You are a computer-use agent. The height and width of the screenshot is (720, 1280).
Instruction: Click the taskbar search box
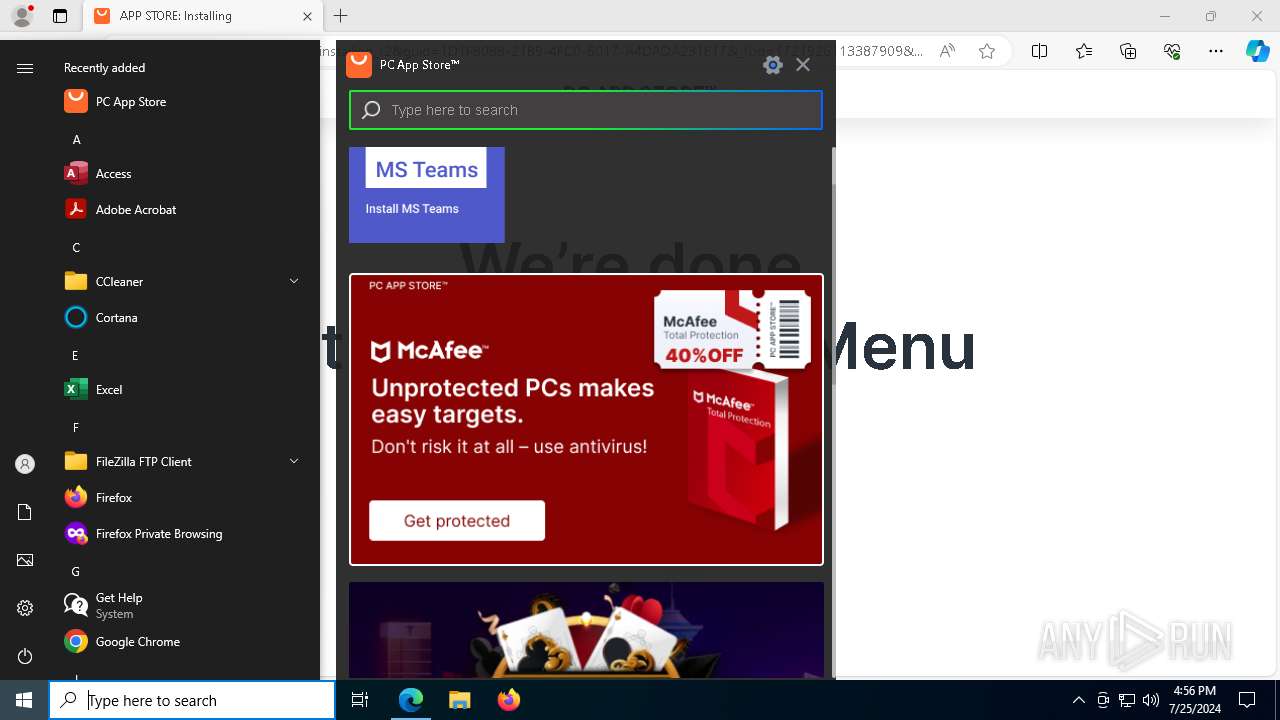point(192,700)
